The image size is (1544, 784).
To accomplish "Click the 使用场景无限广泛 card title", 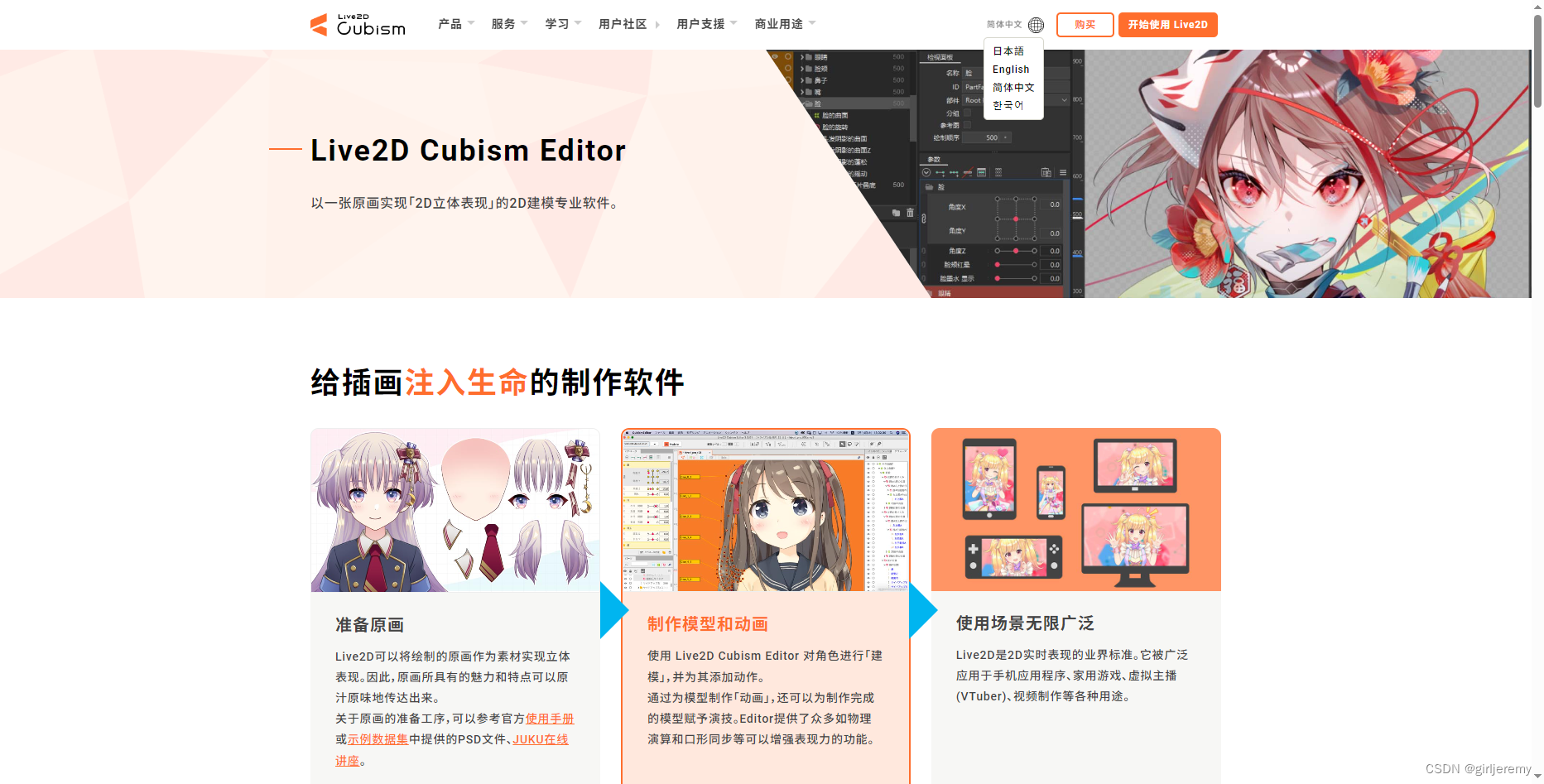I will [x=1025, y=623].
